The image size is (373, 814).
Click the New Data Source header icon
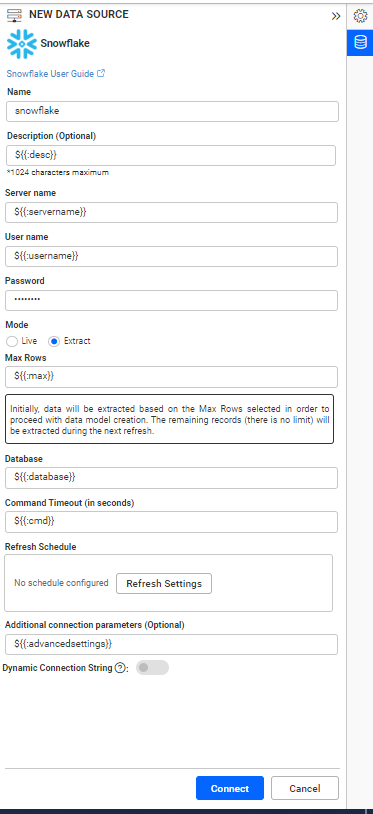pyautogui.click(x=14, y=15)
